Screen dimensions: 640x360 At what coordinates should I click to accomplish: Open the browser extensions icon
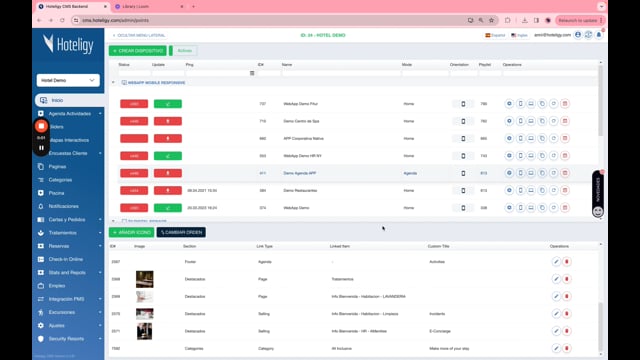pyautogui.click(x=507, y=20)
